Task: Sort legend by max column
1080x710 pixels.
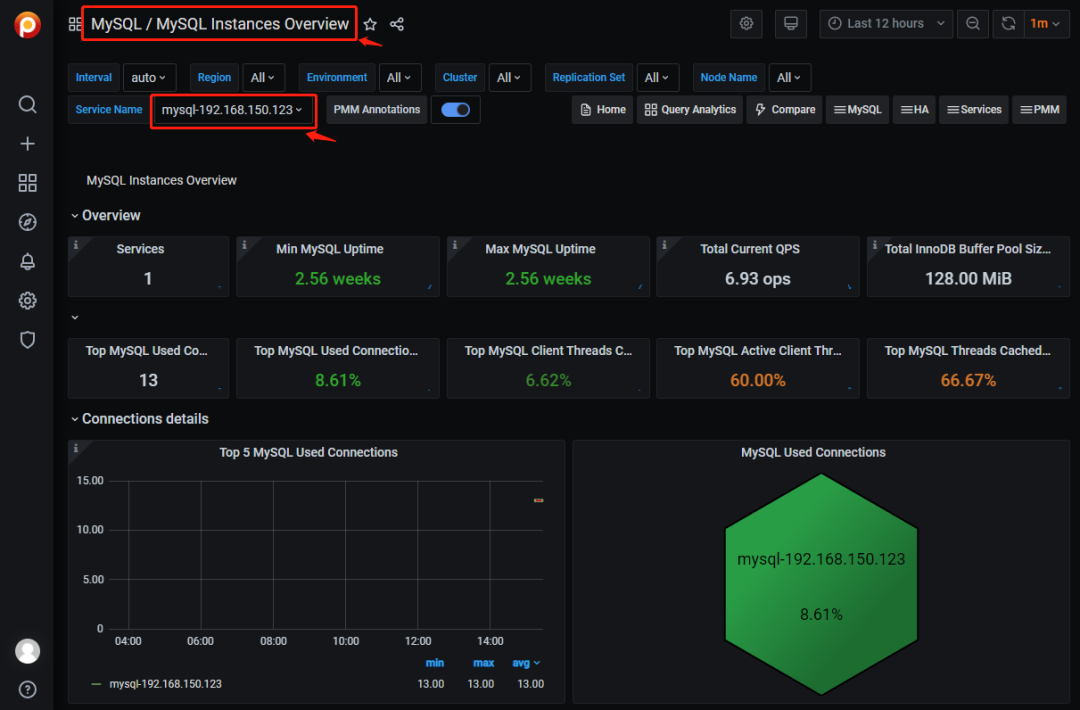Action: point(484,663)
